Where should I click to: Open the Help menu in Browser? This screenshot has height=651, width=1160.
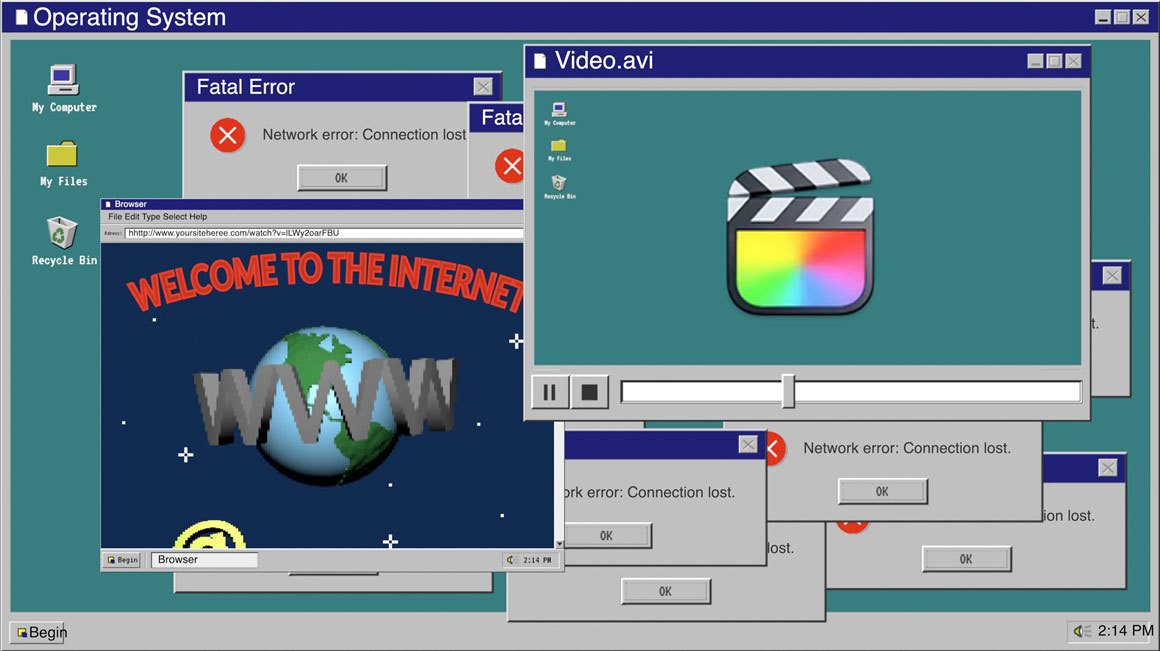pos(199,216)
